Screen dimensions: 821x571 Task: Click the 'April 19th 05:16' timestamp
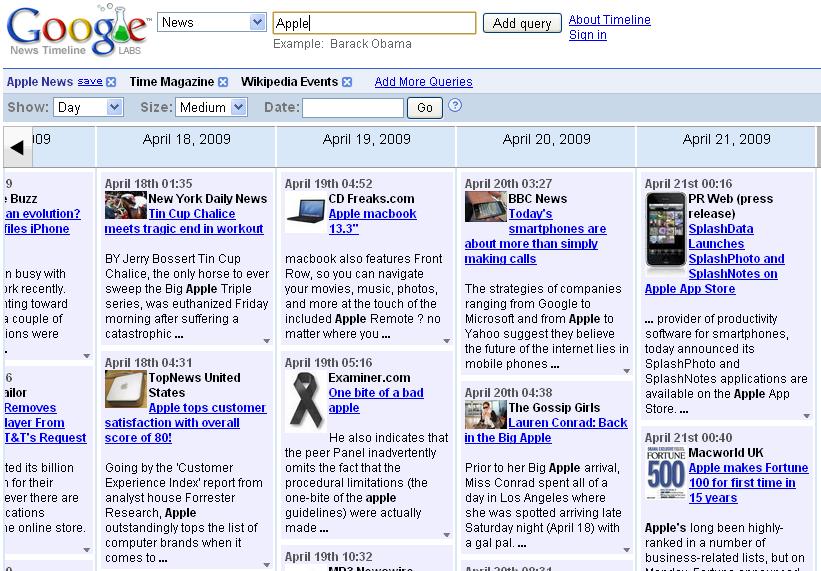pos(328,363)
